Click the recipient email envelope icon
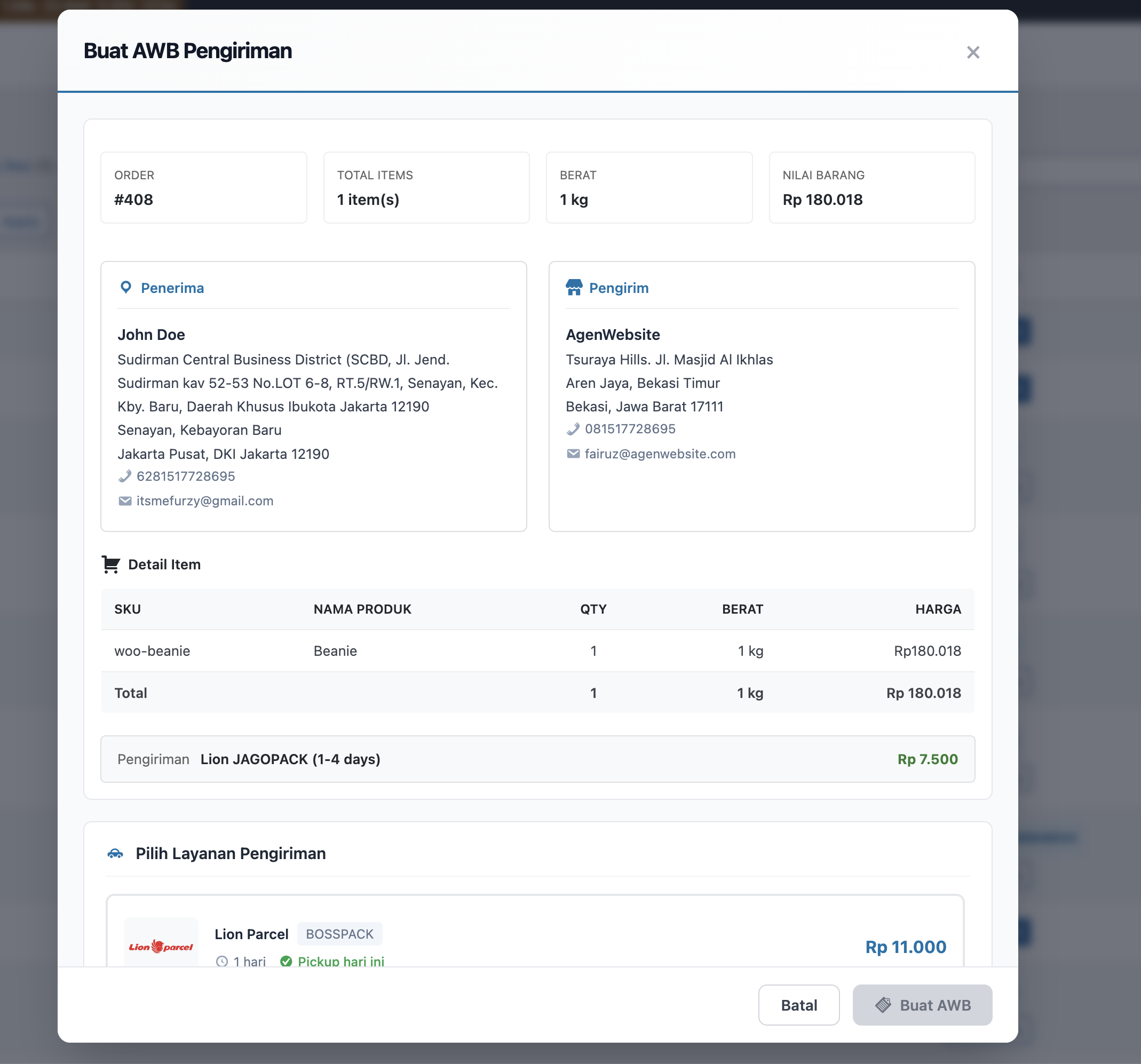The image size is (1141, 1064). [x=124, y=501]
